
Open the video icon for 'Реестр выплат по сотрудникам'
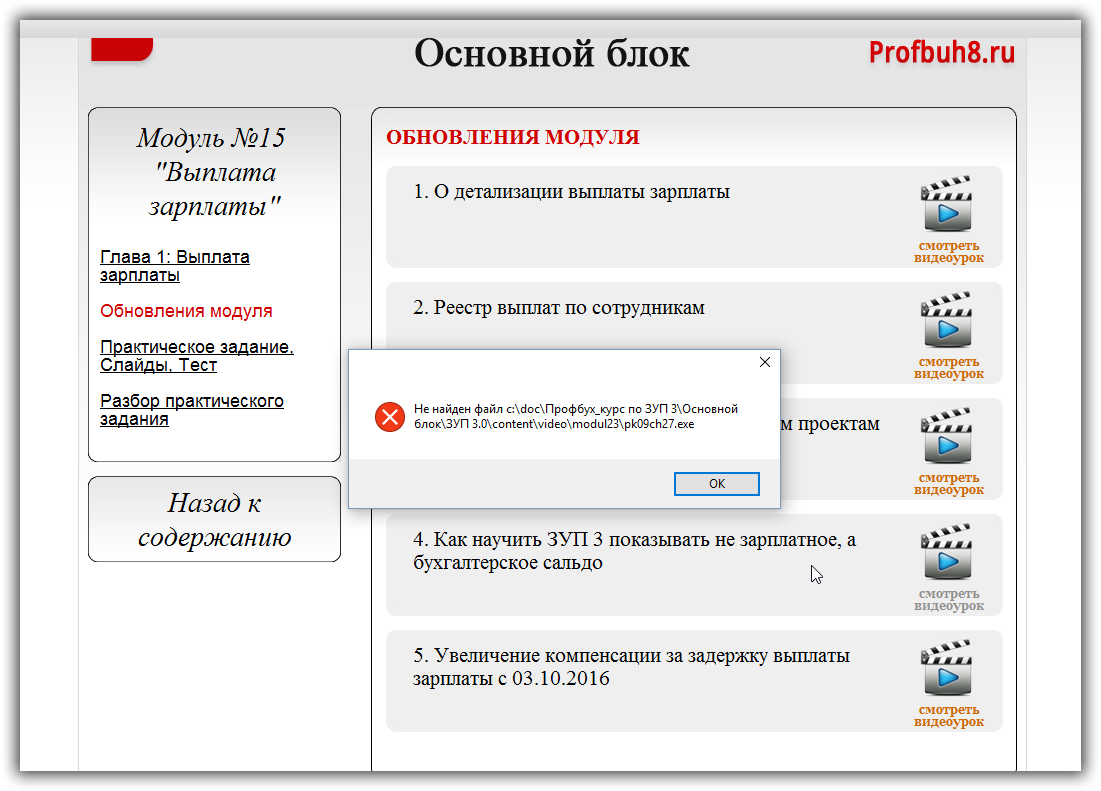tap(946, 321)
